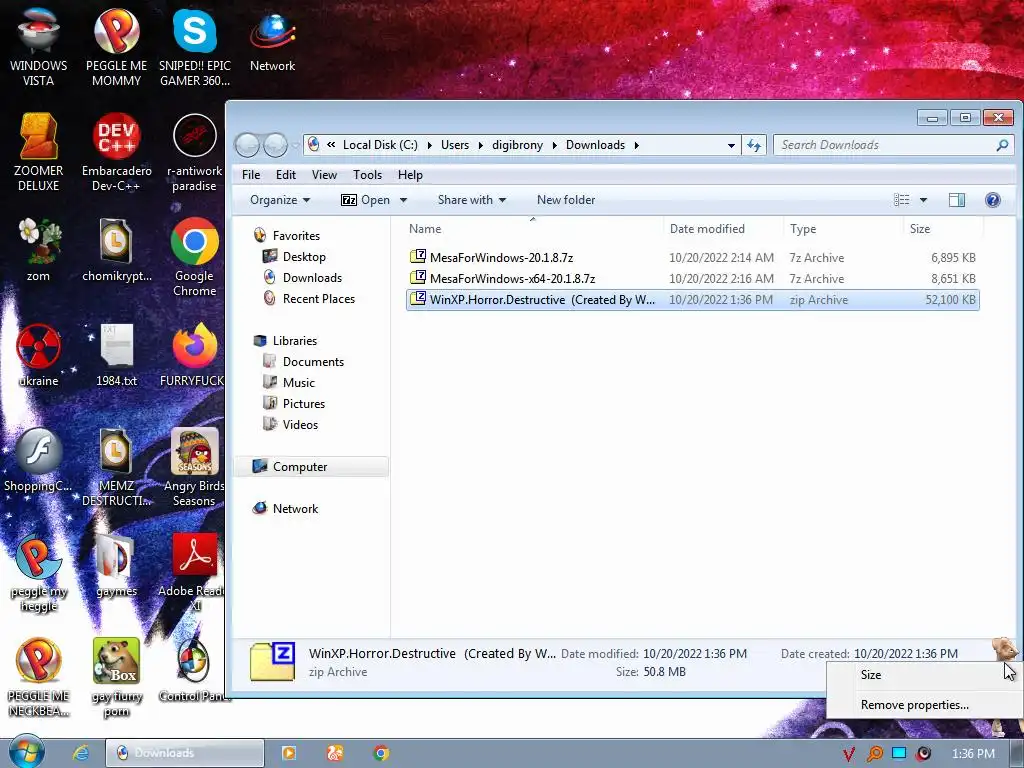Image resolution: width=1024 pixels, height=768 pixels.
Task: Click the refresh button beside the address bar
Action: [x=754, y=145]
